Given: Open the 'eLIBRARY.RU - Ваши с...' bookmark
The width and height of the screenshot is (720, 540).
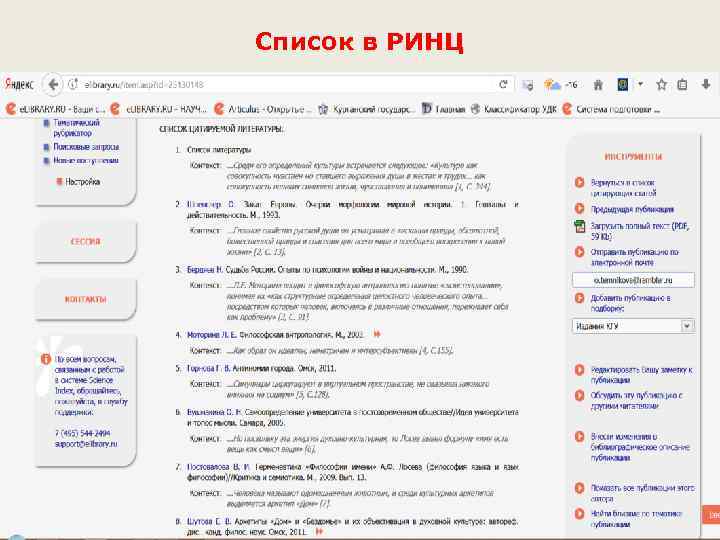Looking at the screenshot, I should (x=56, y=109).
